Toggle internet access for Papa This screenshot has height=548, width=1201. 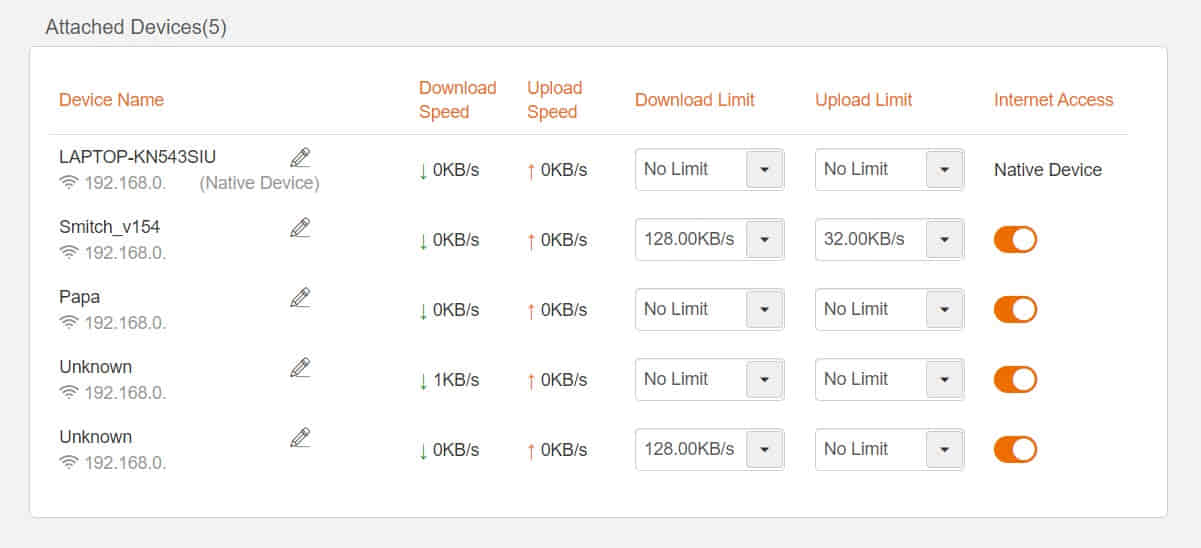coord(1015,310)
